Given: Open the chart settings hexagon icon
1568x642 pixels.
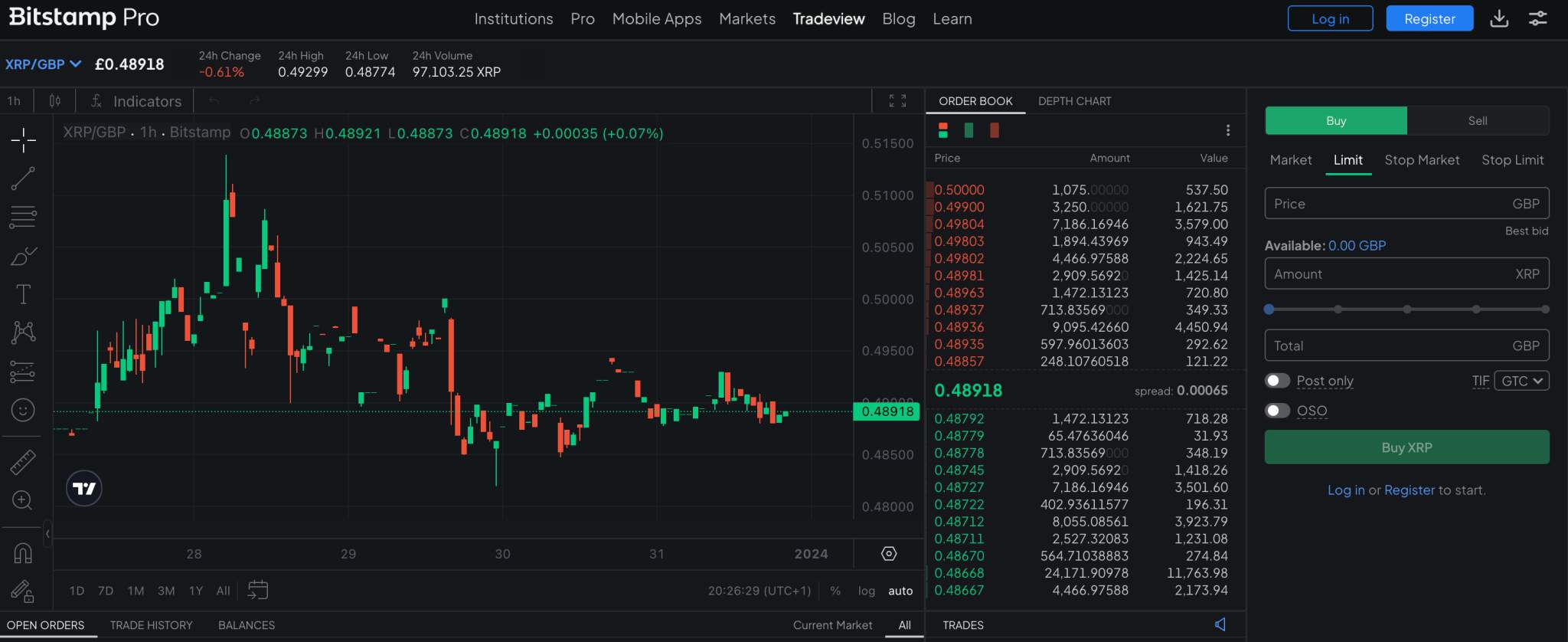Looking at the screenshot, I should [889, 554].
